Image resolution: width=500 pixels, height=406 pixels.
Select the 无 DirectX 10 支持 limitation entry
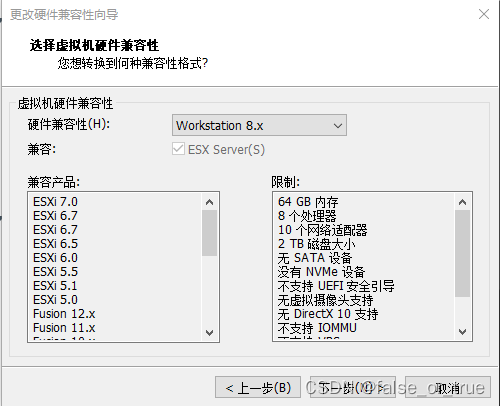(x=328, y=314)
